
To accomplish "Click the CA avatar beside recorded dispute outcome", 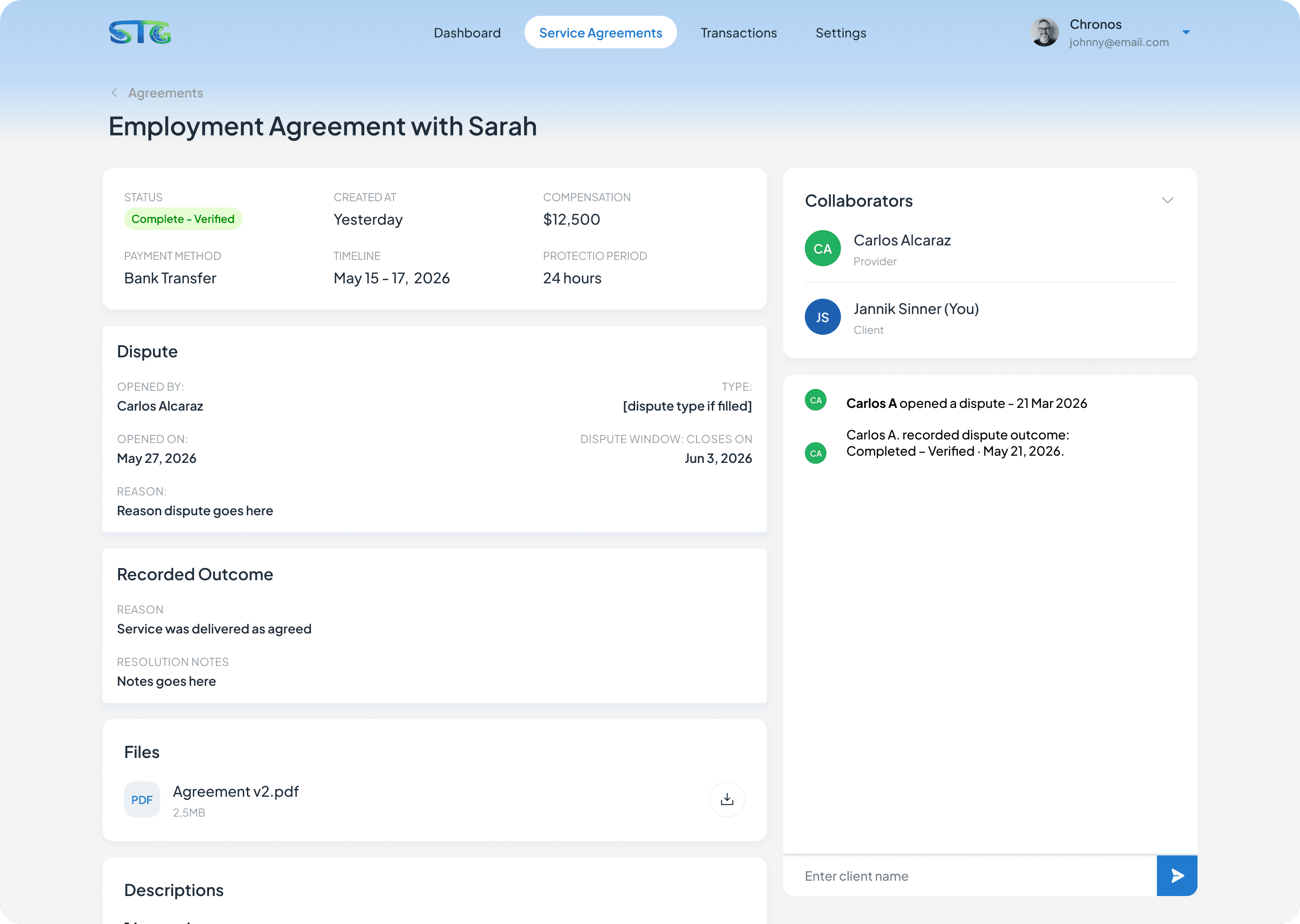I will click(x=816, y=453).
